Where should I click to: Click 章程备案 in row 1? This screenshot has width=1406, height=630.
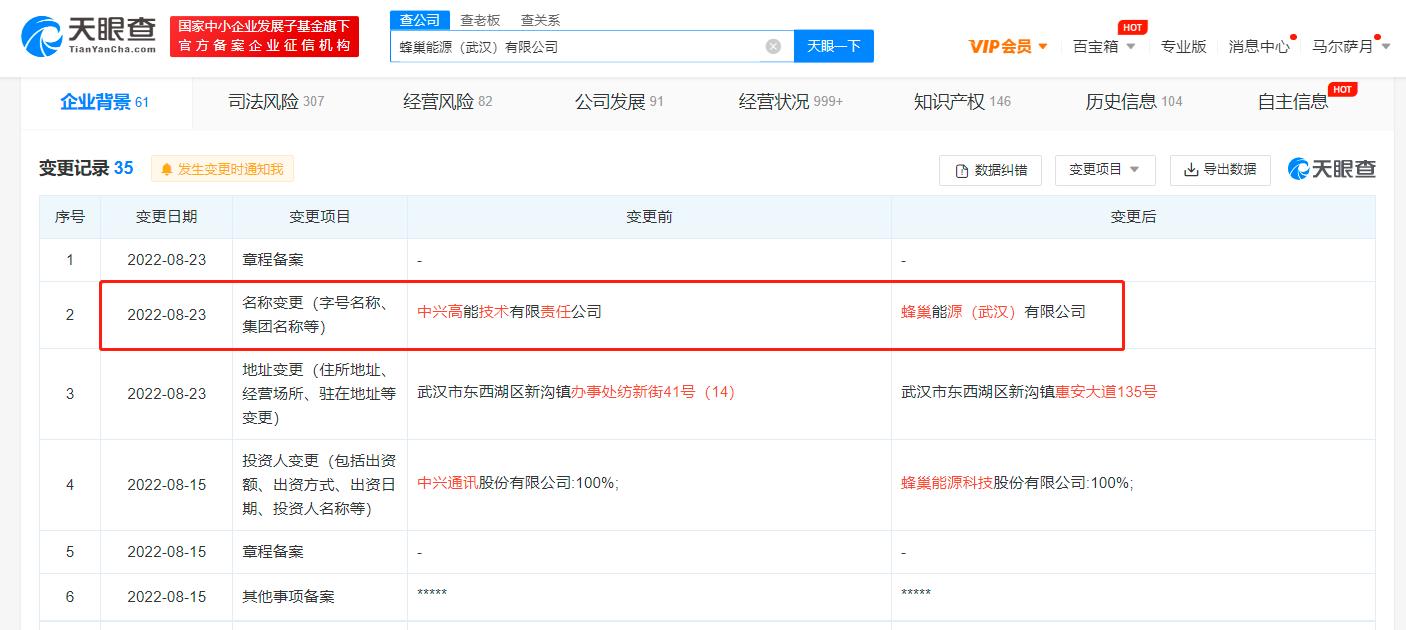pyautogui.click(x=273, y=260)
